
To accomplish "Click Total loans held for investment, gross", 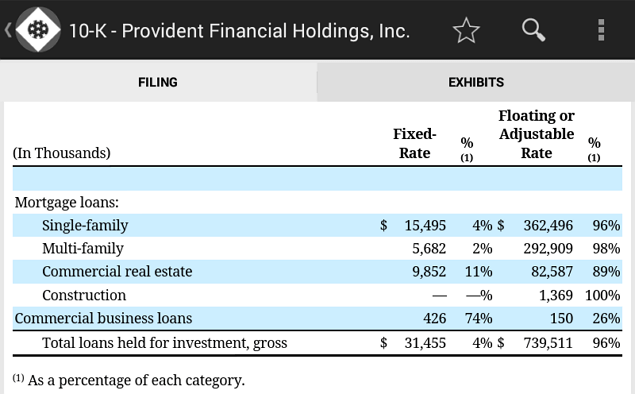I will 164,343.
